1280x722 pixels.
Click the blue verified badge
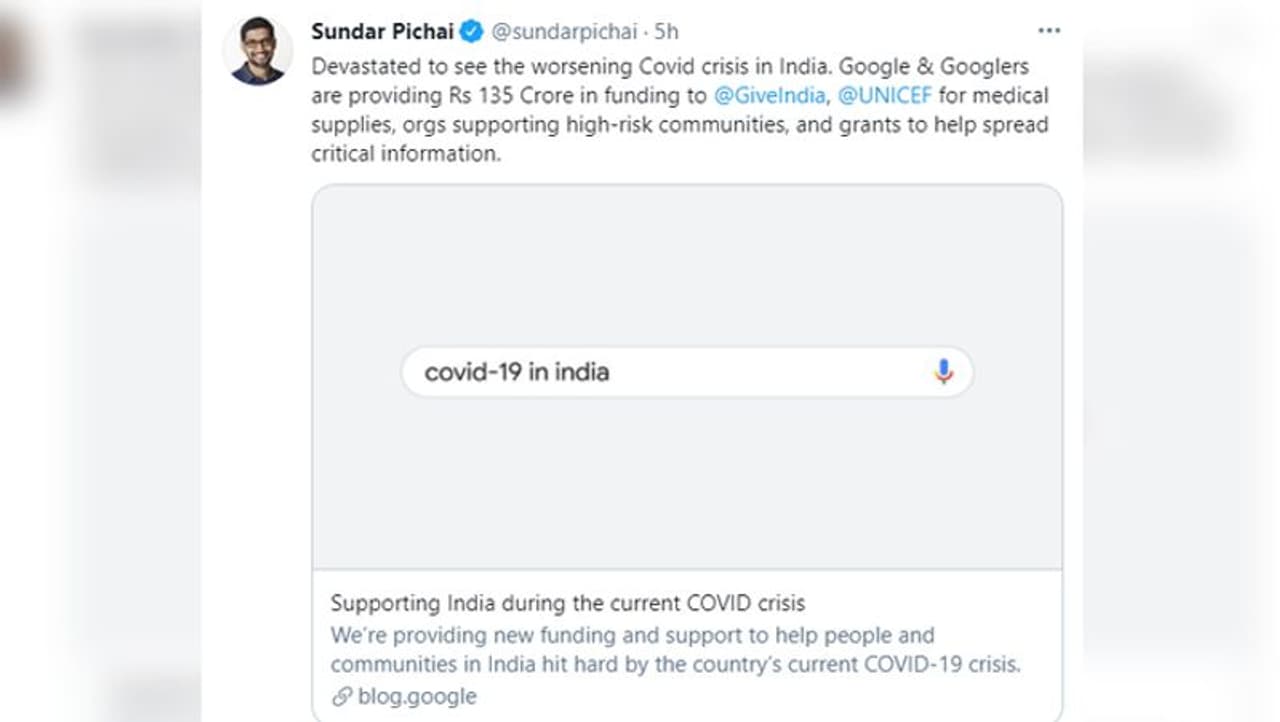pos(471,32)
